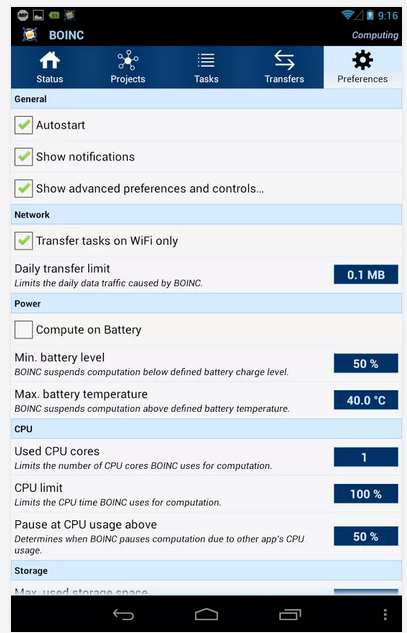Open the Projects network icon
This screenshot has height=633, width=407.
click(x=128, y=61)
